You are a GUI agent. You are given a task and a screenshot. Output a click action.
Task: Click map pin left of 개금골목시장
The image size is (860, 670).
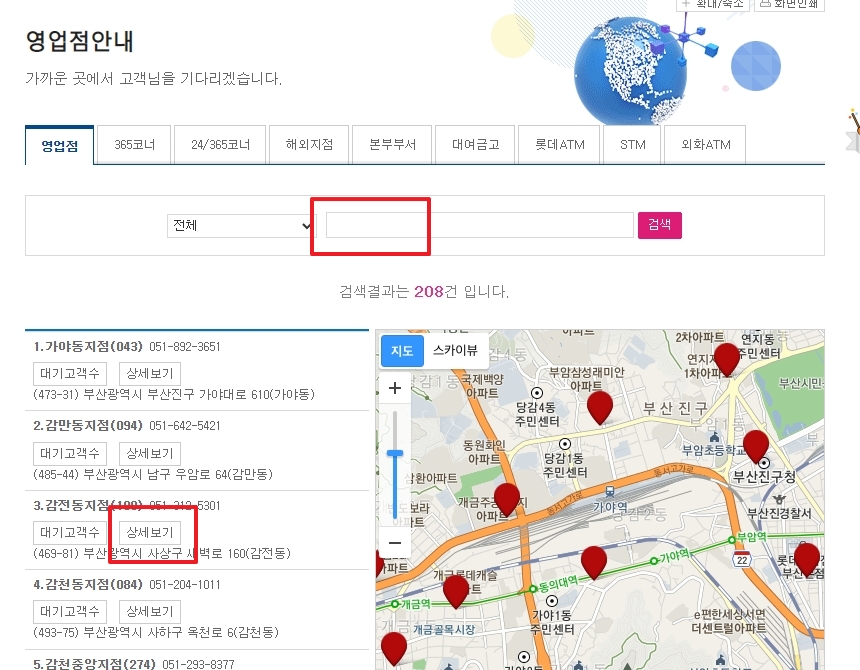click(x=394, y=649)
